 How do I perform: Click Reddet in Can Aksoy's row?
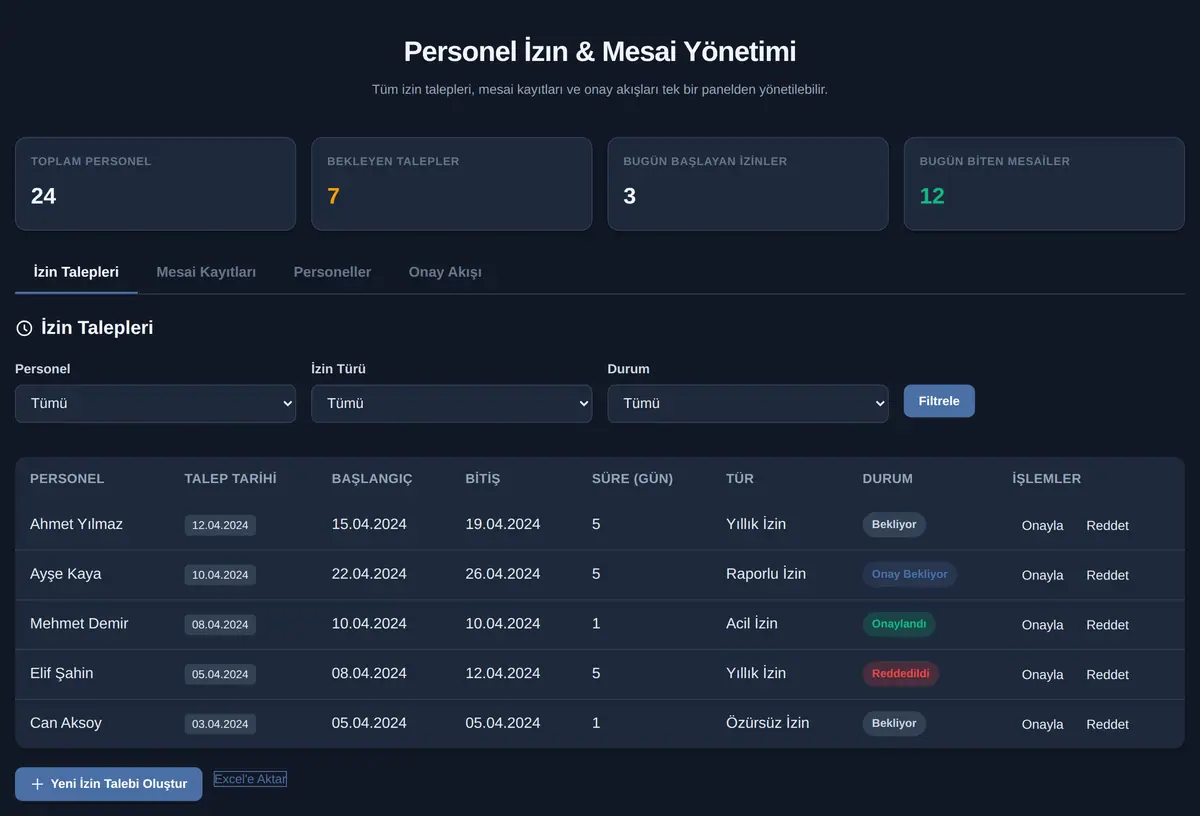click(x=1107, y=724)
